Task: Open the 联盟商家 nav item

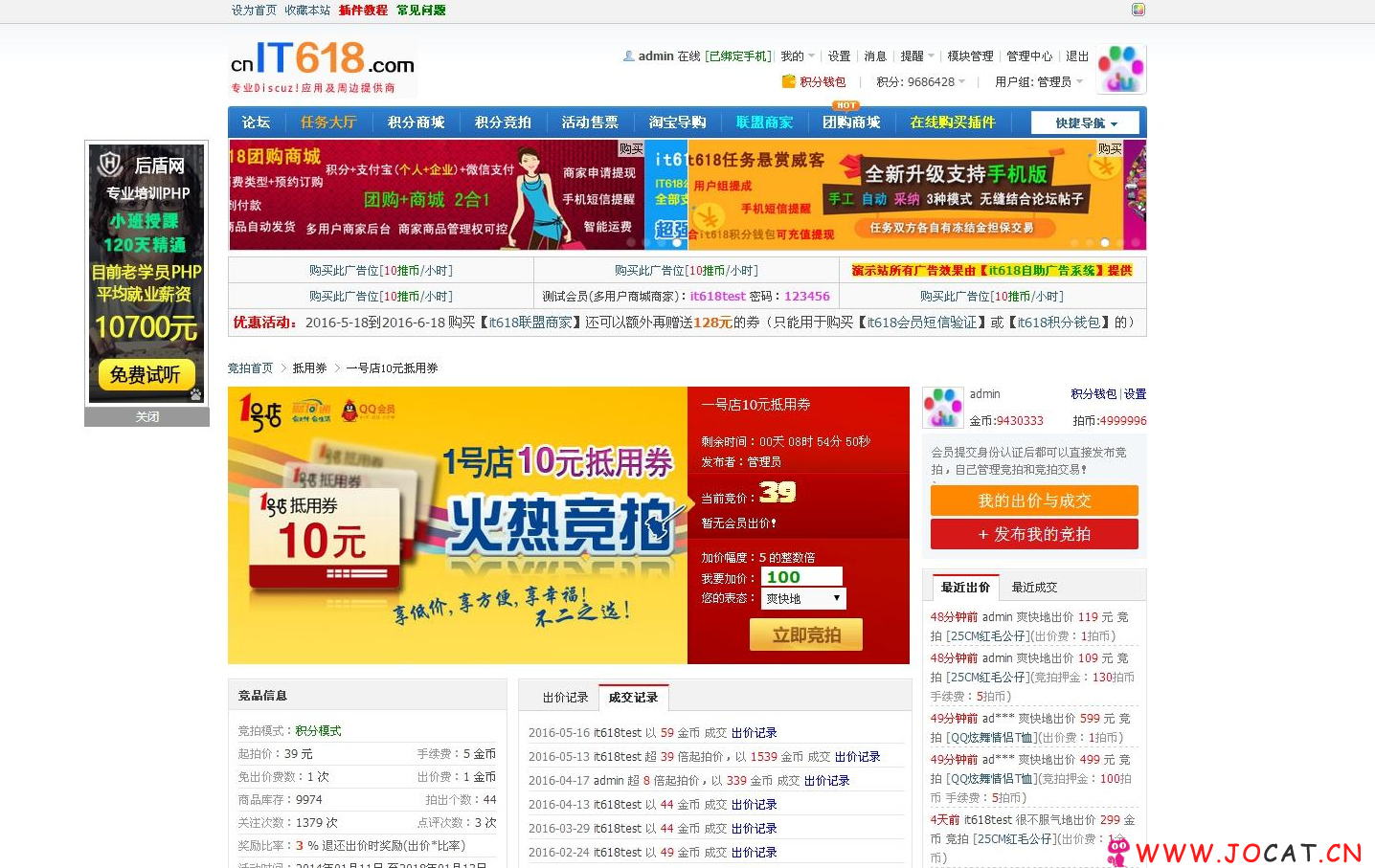Action: (x=764, y=122)
